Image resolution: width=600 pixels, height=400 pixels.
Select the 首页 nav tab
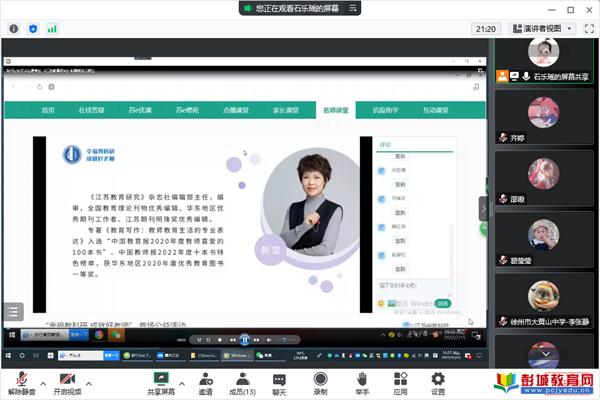click(x=48, y=110)
